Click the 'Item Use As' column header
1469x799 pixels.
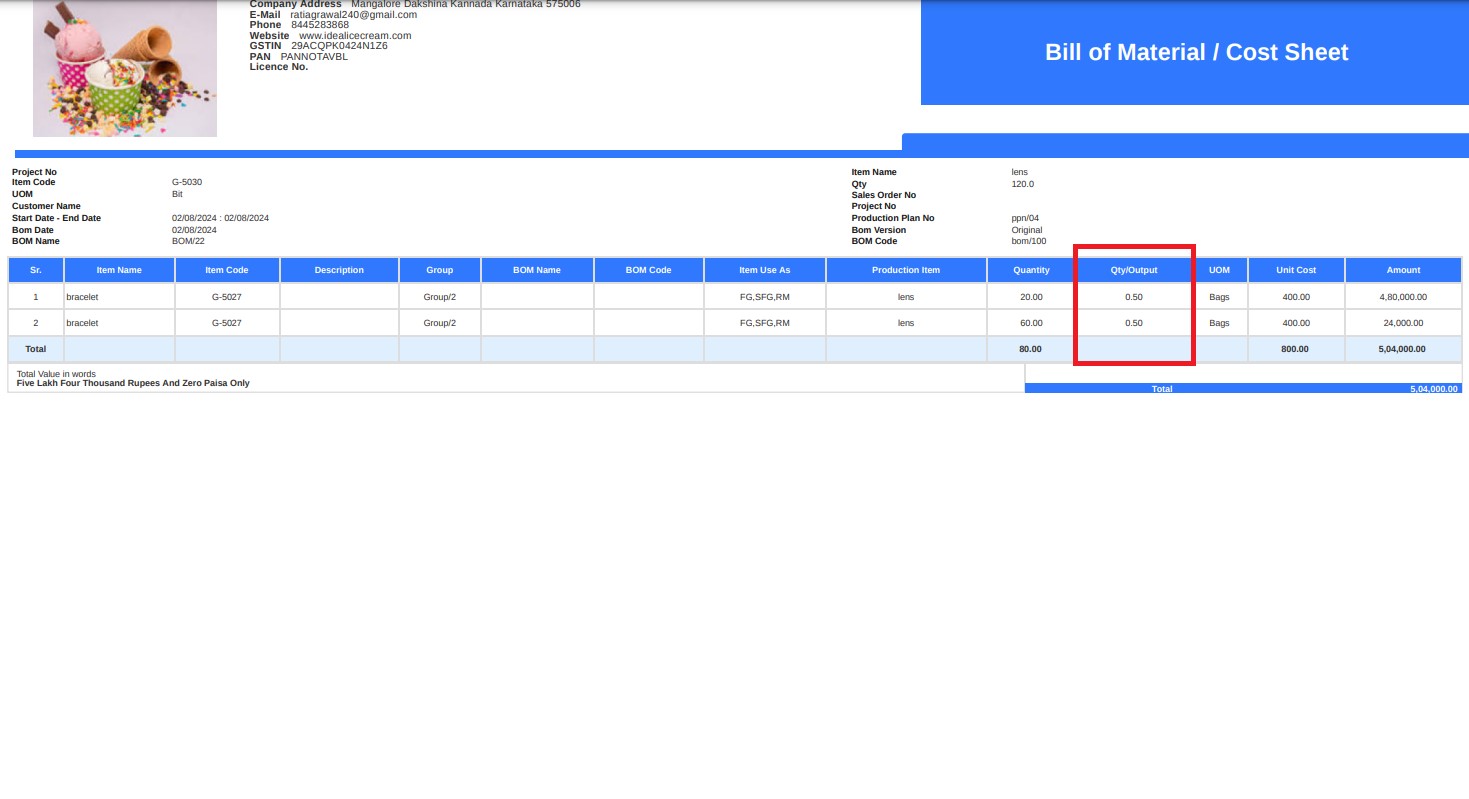tap(765, 270)
